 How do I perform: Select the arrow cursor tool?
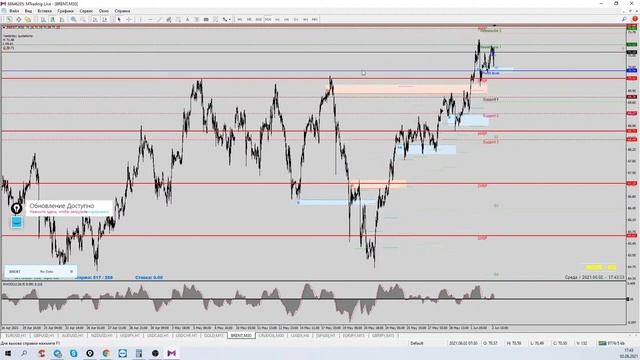click(119, 19)
